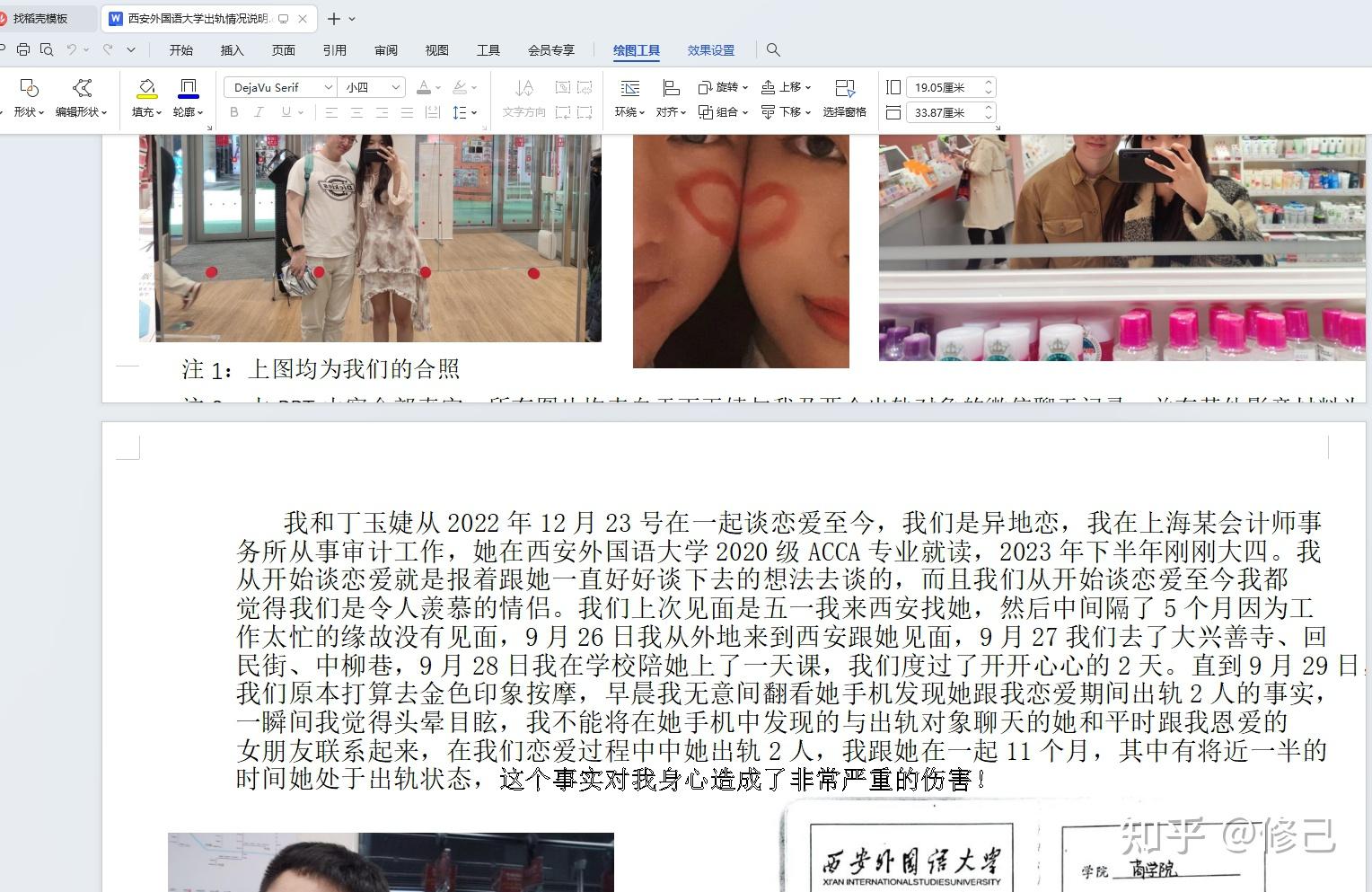This screenshot has width=1372, height=892.
Task: Open the 选择窗格 selection pane
Action: (x=844, y=97)
